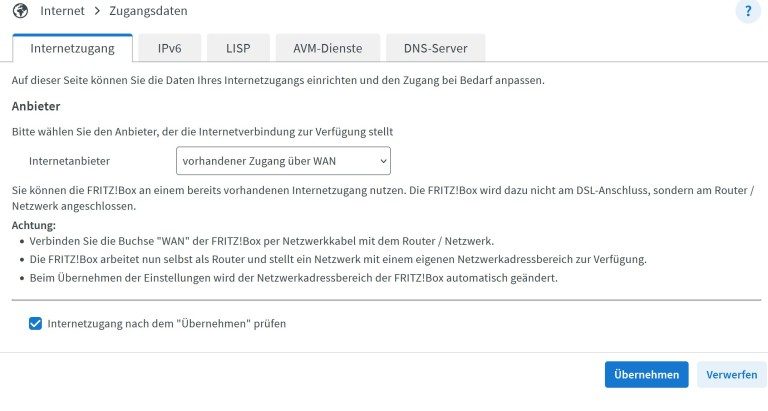Open the help question mark icon
This screenshot has width=768, height=411.
pos(748,11)
